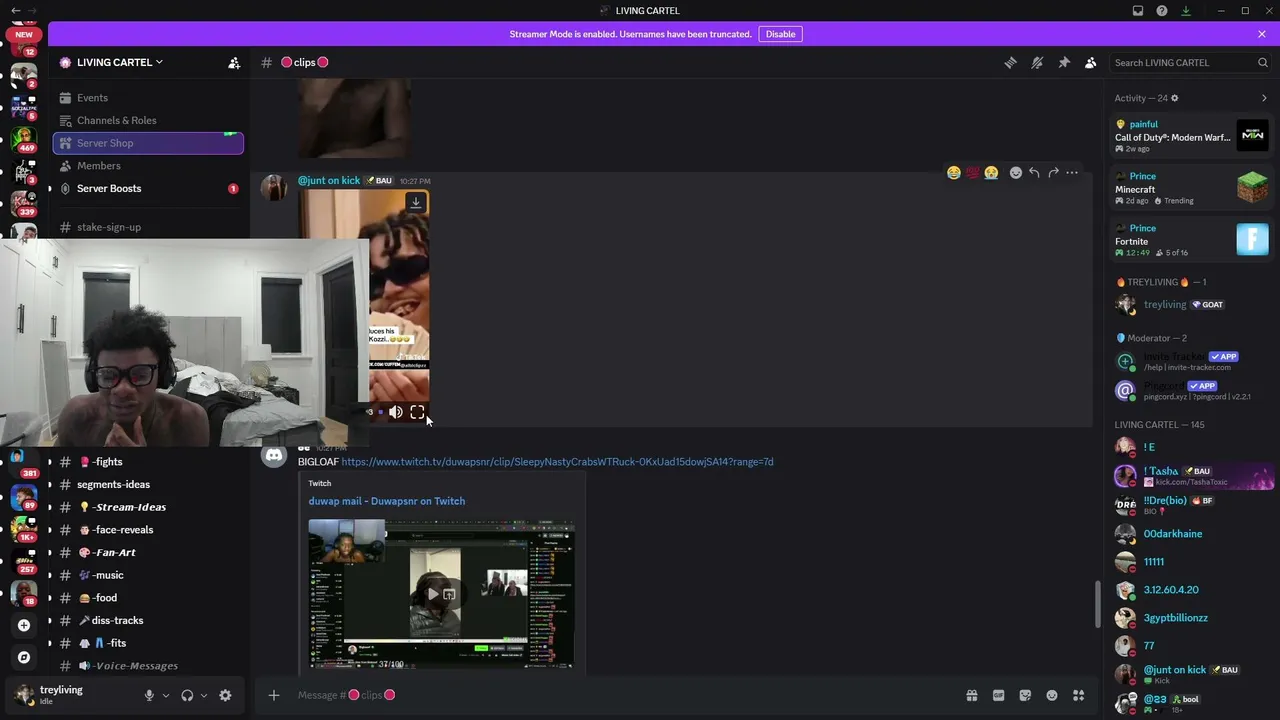This screenshot has height=720, width=1280.
Task: Mute the microphone
Action: (149, 695)
